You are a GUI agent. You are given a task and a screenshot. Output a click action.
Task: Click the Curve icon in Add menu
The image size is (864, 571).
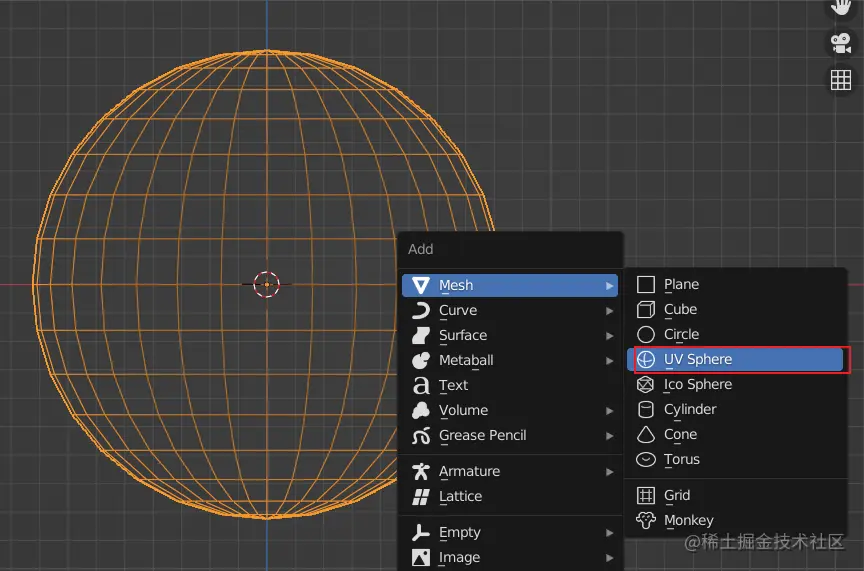coord(420,310)
